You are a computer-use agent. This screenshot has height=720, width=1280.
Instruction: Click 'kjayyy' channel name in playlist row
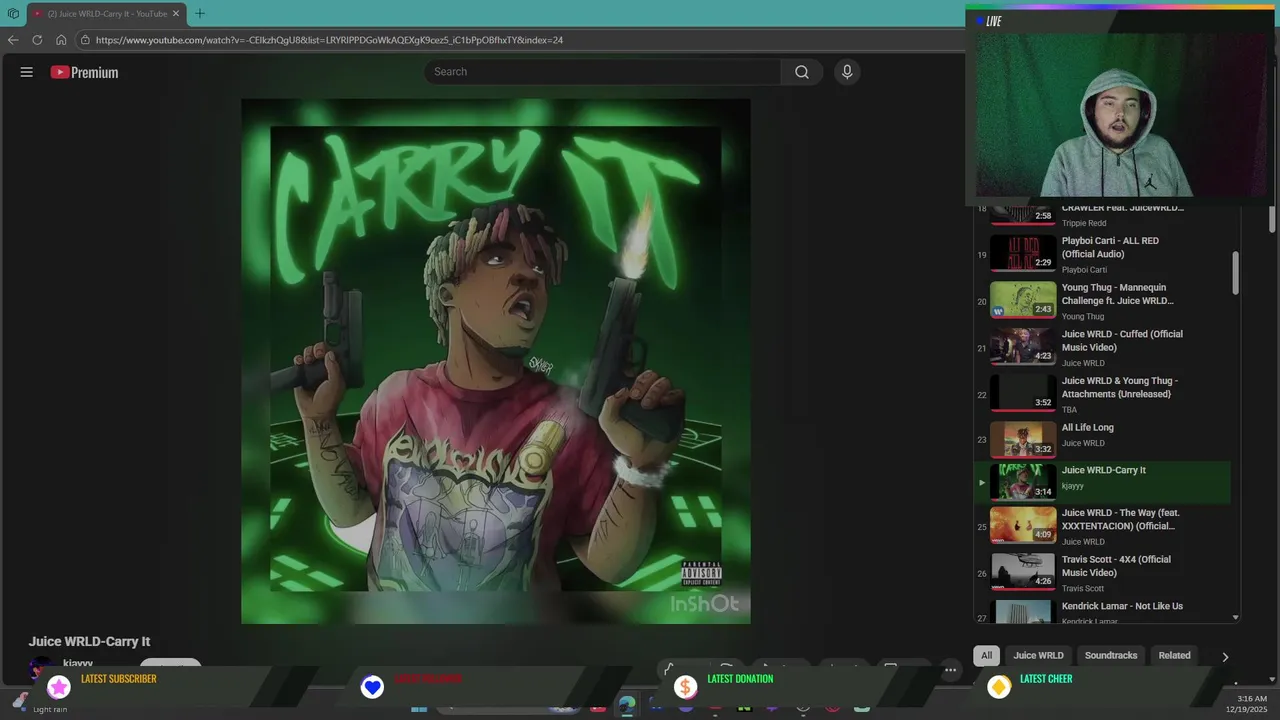1073,486
